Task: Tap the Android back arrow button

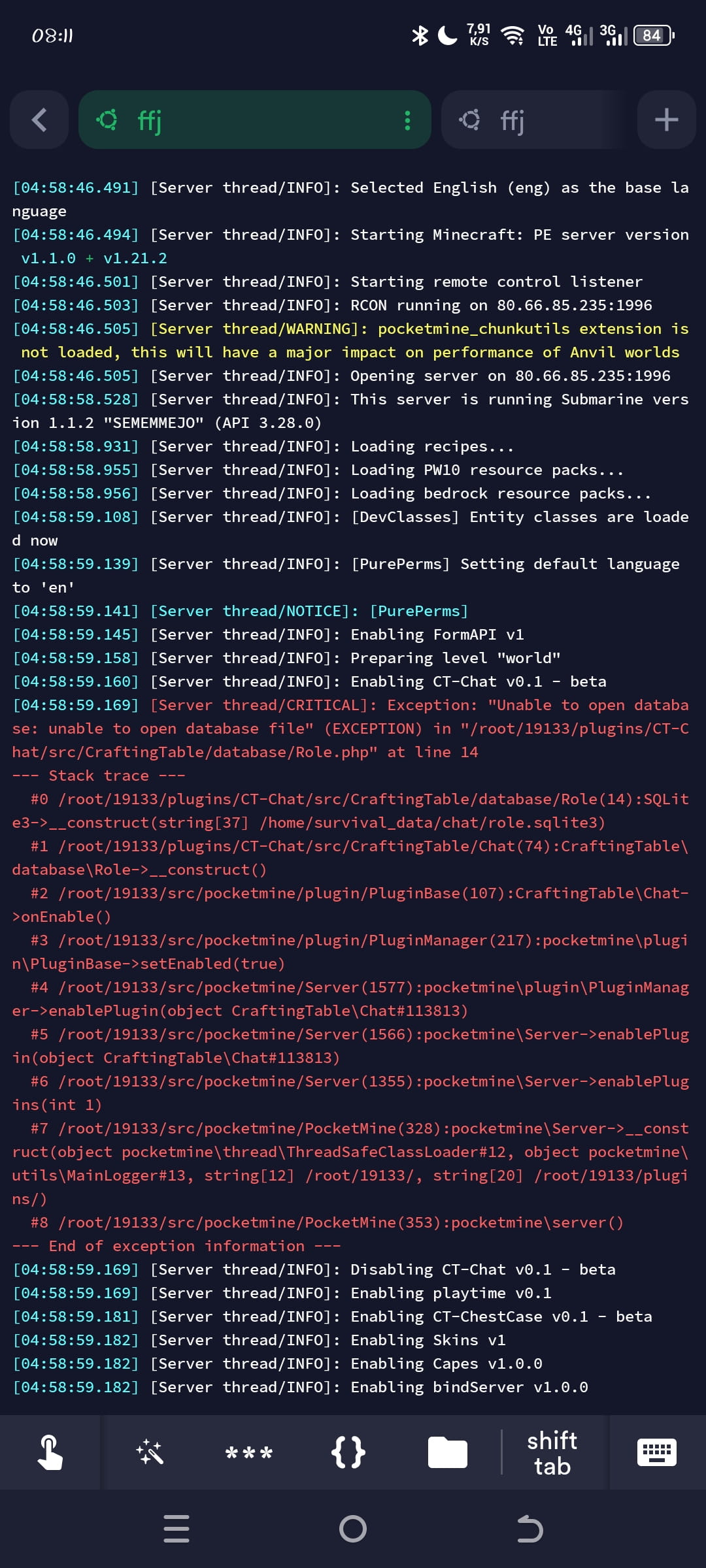Action: [529, 1529]
